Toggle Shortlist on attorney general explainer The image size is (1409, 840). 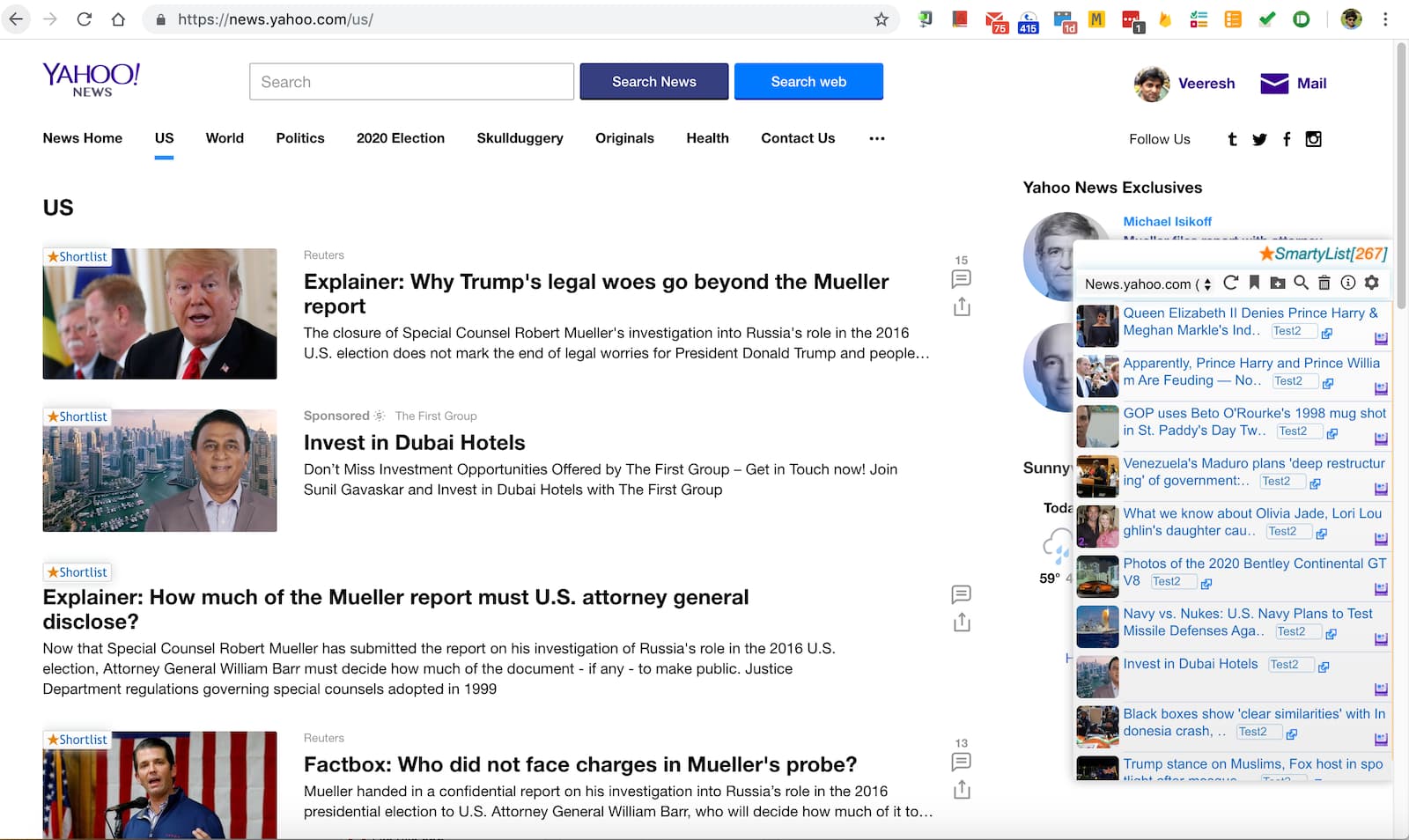[x=77, y=572]
